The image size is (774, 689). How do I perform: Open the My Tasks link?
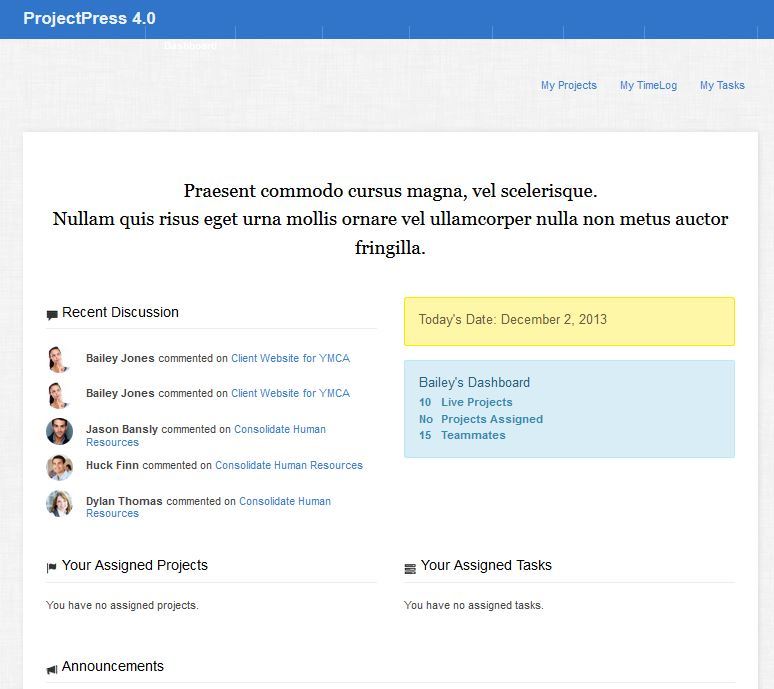pos(722,85)
